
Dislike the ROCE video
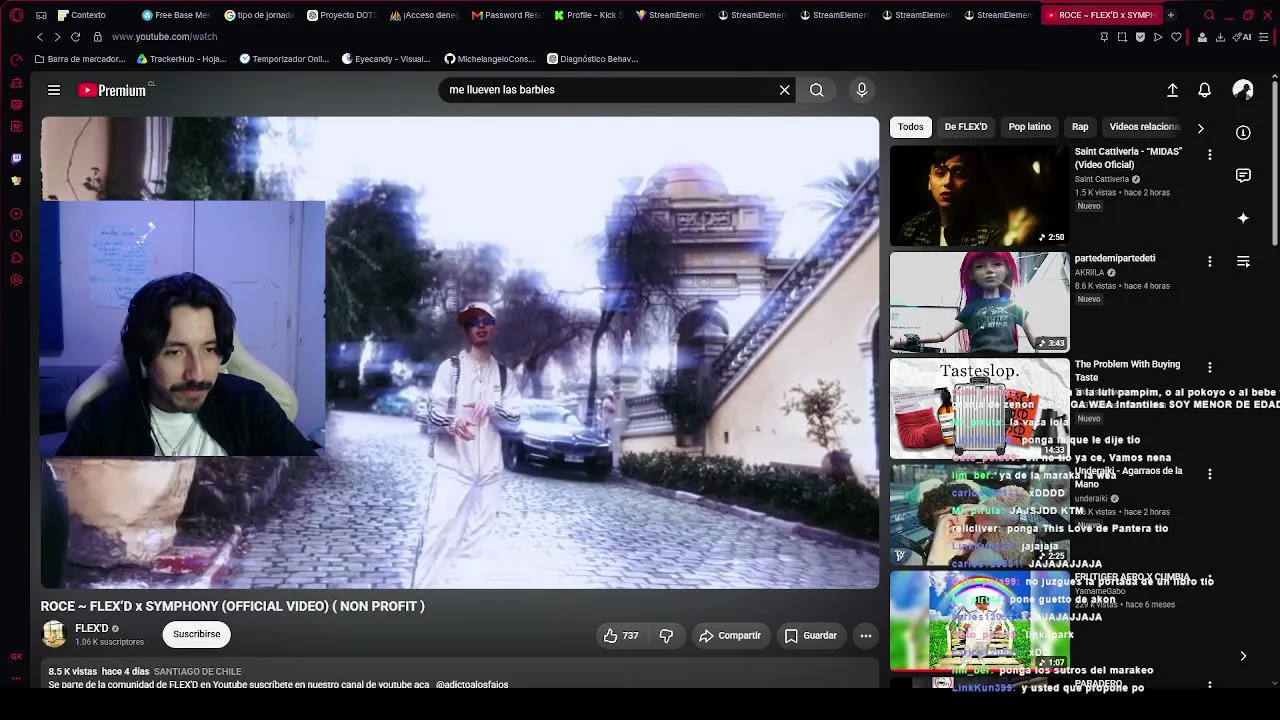coord(666,636)
